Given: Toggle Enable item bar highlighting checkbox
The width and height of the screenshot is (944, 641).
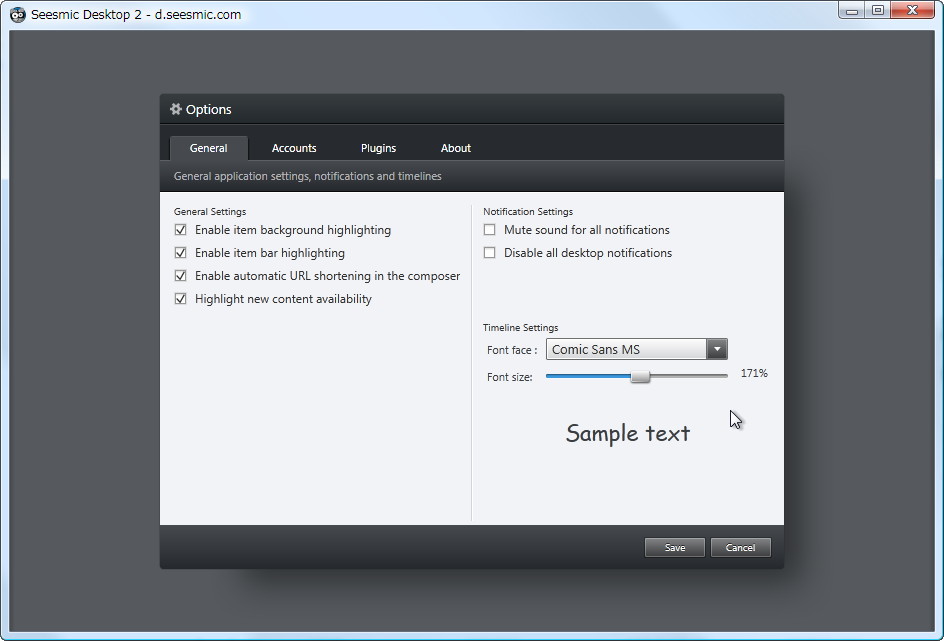Looking at the screenshot, I should click(181, 253).
